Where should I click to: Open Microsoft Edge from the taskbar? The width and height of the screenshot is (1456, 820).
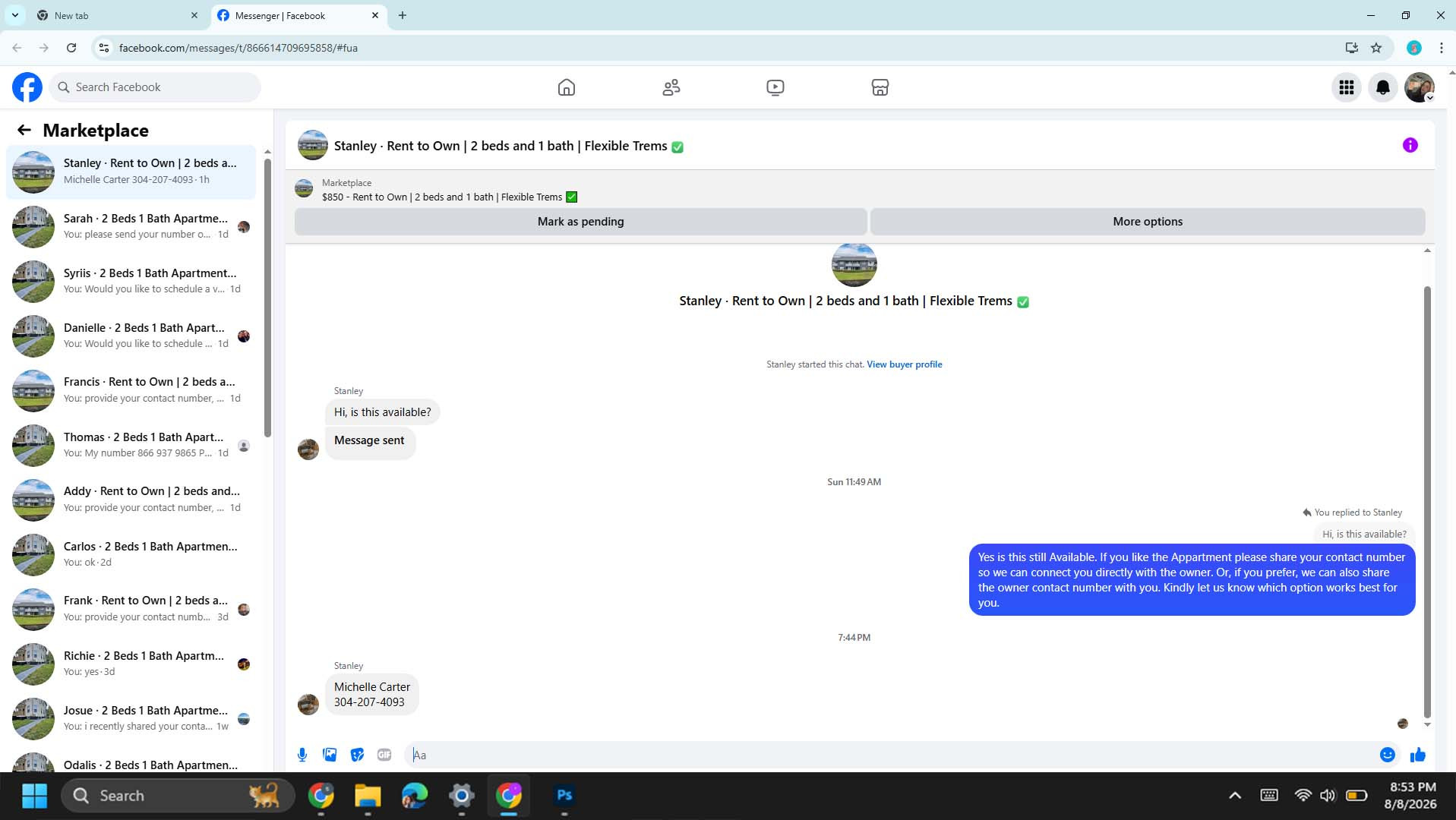[415, 796]
